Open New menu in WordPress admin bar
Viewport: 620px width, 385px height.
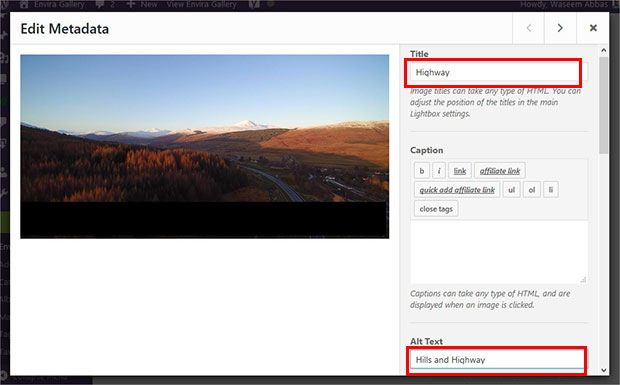coord(142,5)
